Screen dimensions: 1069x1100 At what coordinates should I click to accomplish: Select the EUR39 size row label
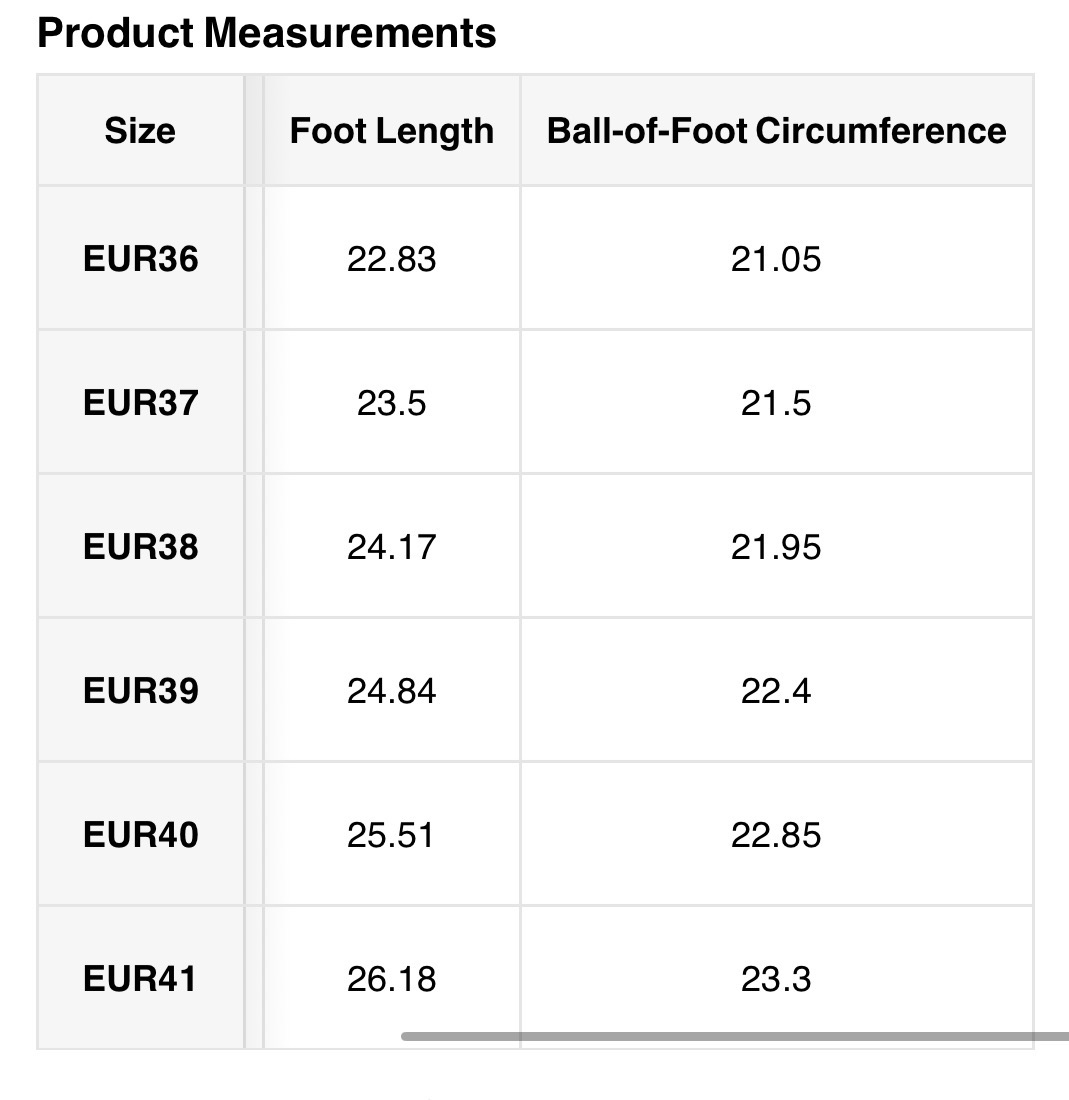(141, 692)
